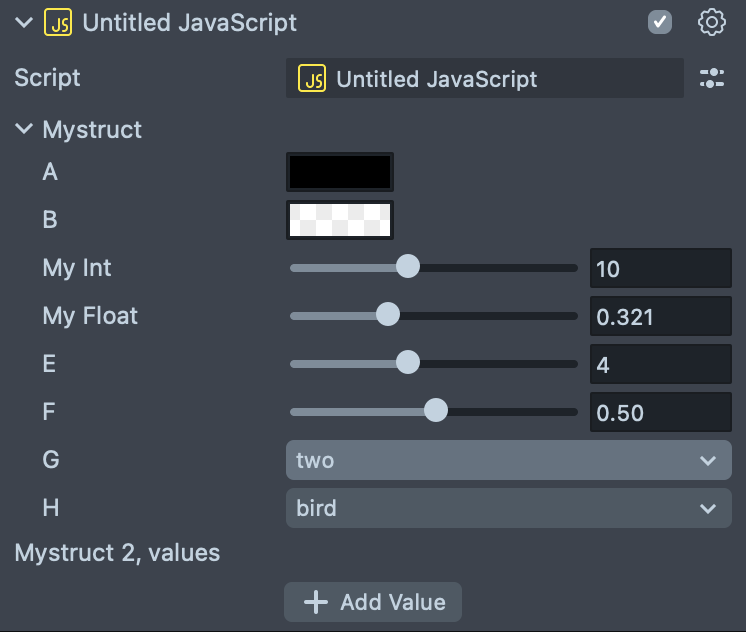Click the F slider handle
Screen dimensions: 746x632
click(x=435, y=411)
